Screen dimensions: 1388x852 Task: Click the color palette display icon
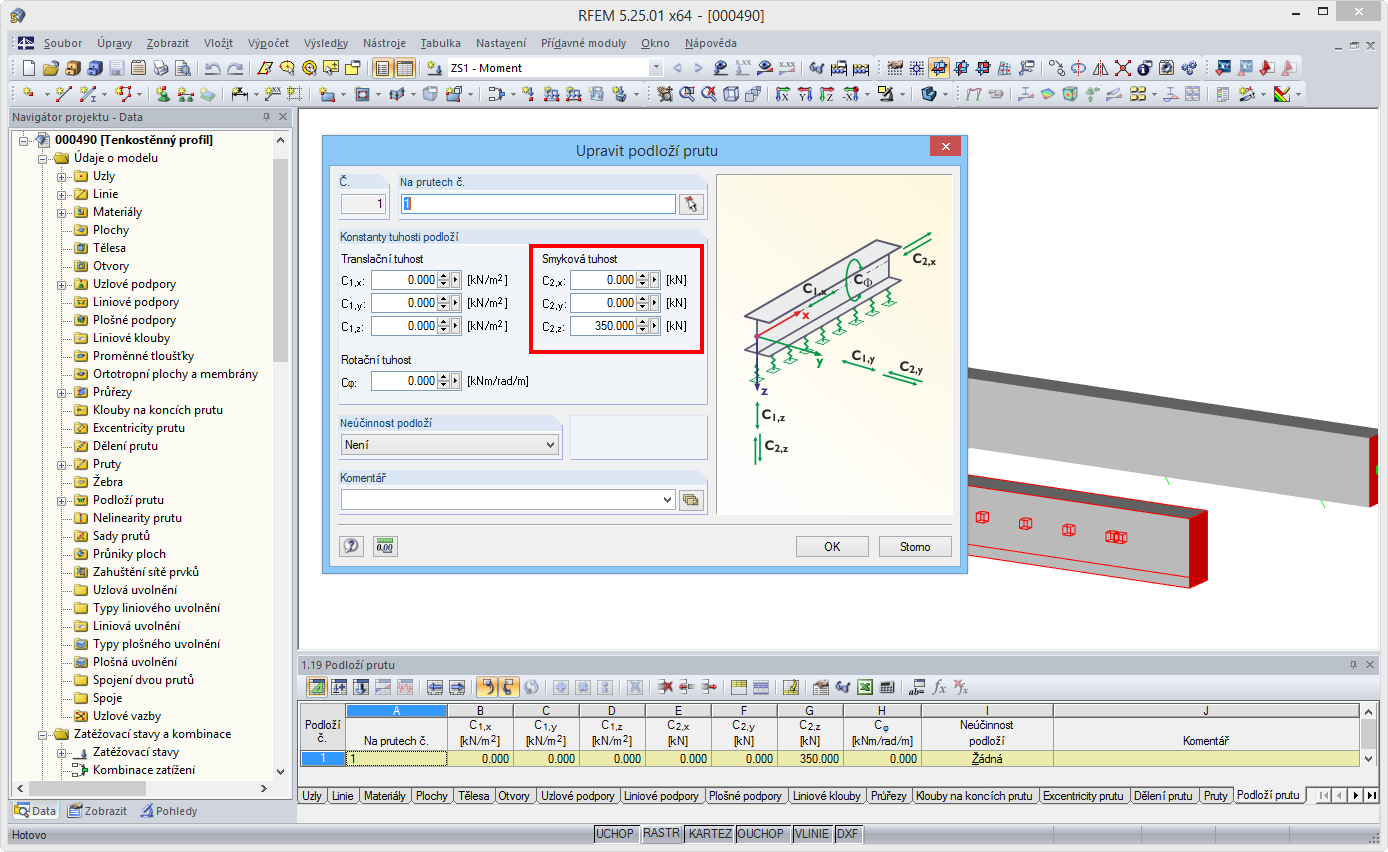[1283, 94]
